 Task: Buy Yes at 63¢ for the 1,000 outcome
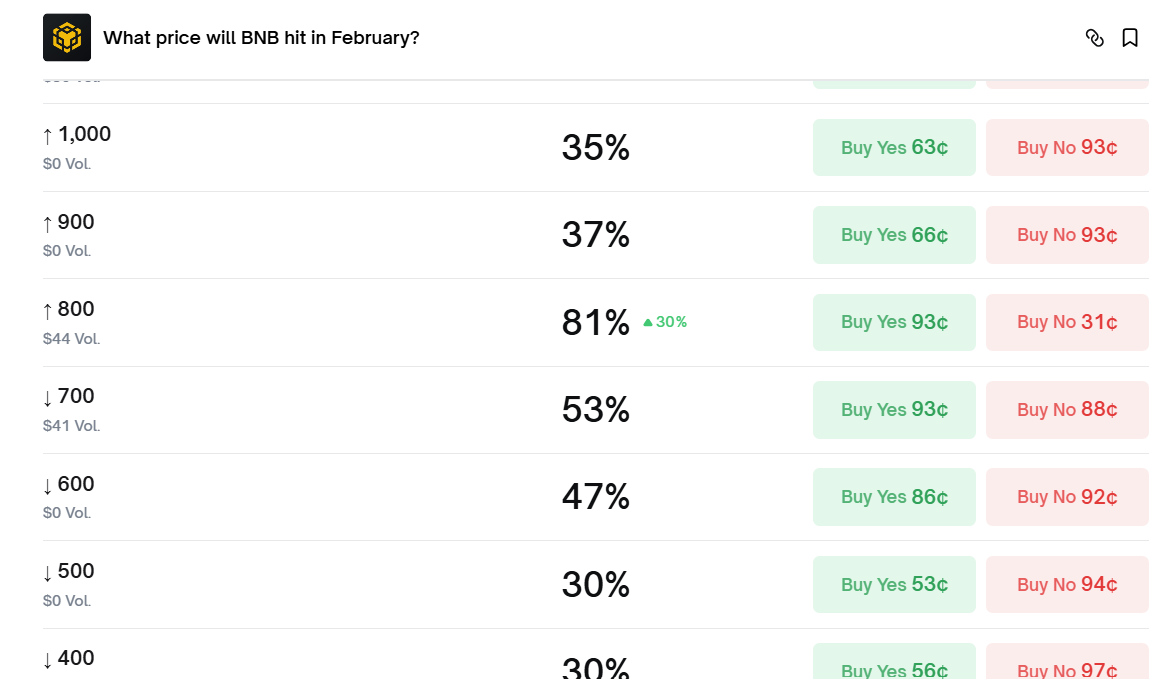click(x=893, y=147)
